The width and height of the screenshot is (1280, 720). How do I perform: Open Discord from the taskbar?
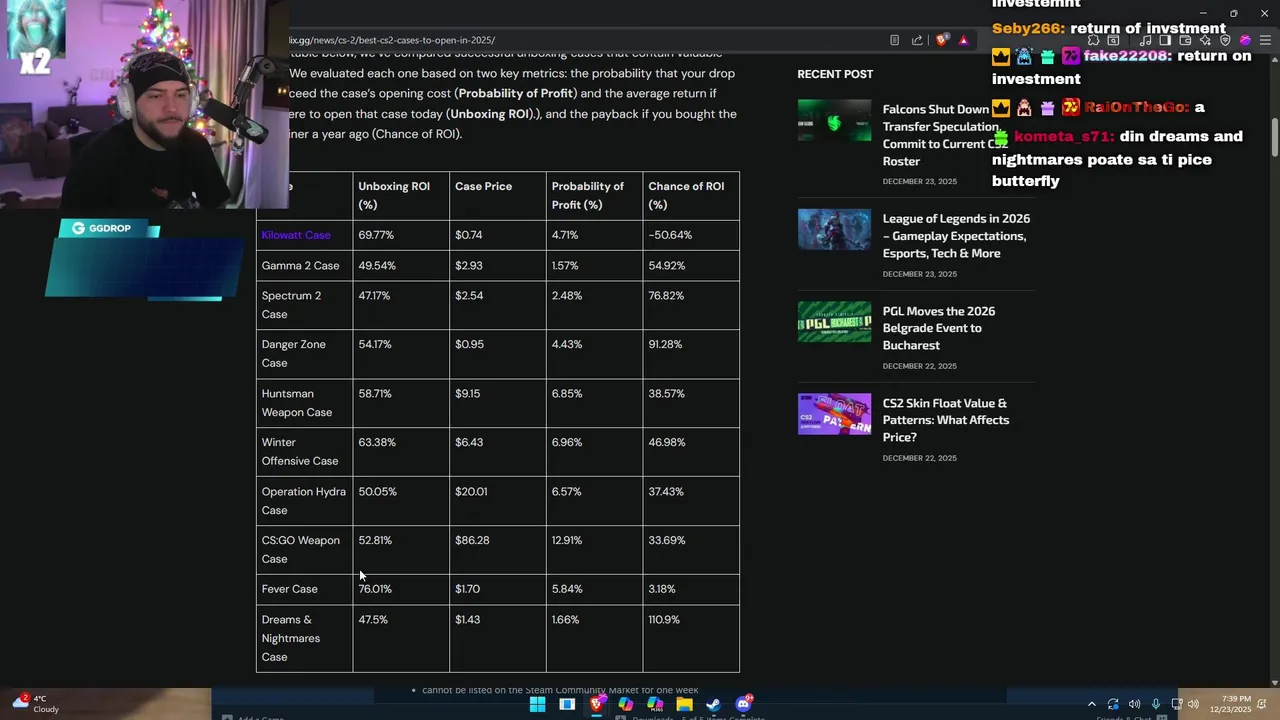click(744, 704)
